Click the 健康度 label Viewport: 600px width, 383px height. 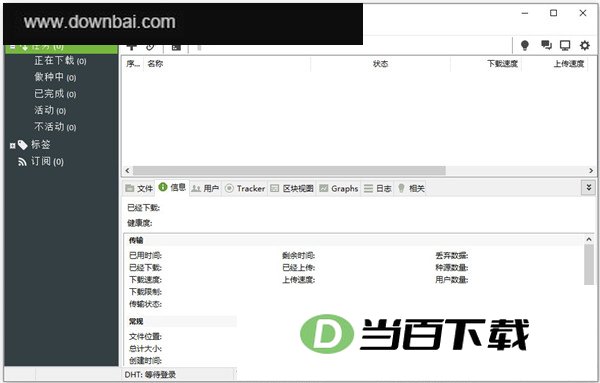(x=140, y=223)
